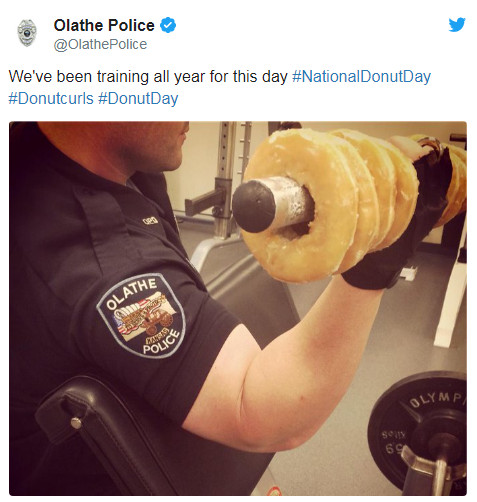Screen dimensions: 477x502
Task: Click the OPD collar lettering on uniform
Action: (x=150, y=220)
